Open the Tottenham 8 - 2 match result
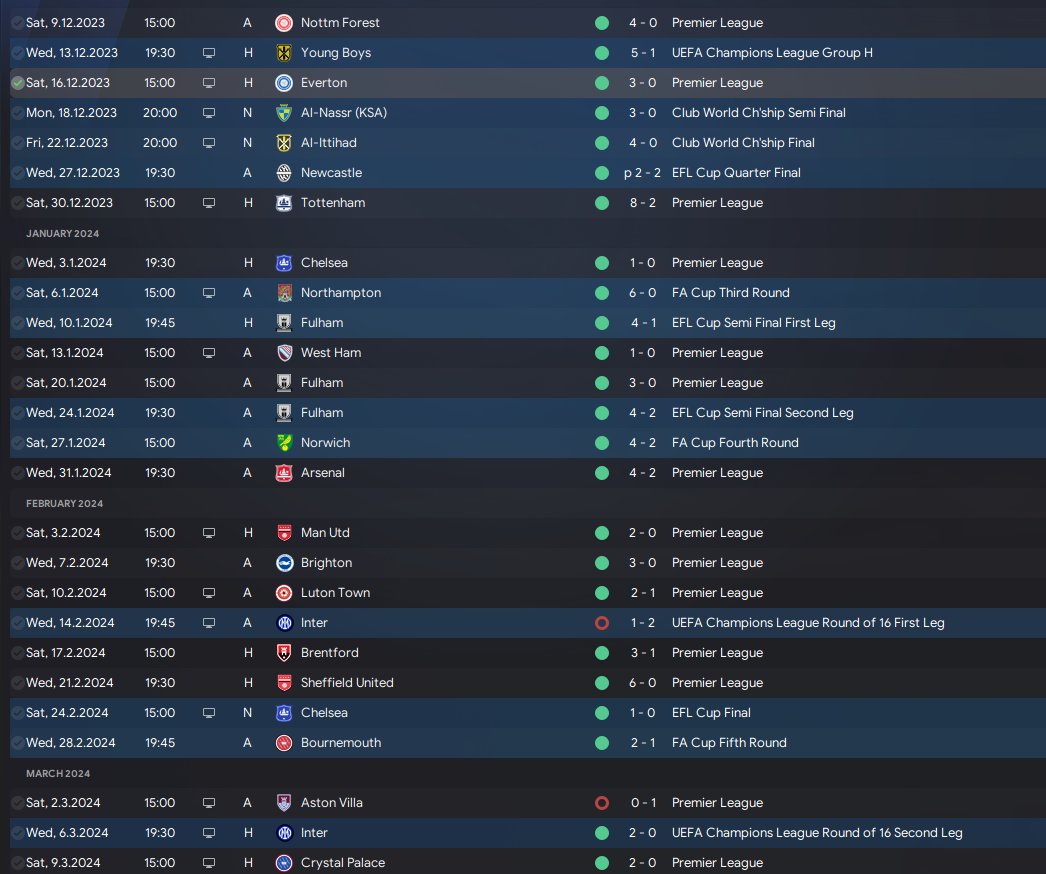This screenshot has width=1046, height=874. pos(642,202)
